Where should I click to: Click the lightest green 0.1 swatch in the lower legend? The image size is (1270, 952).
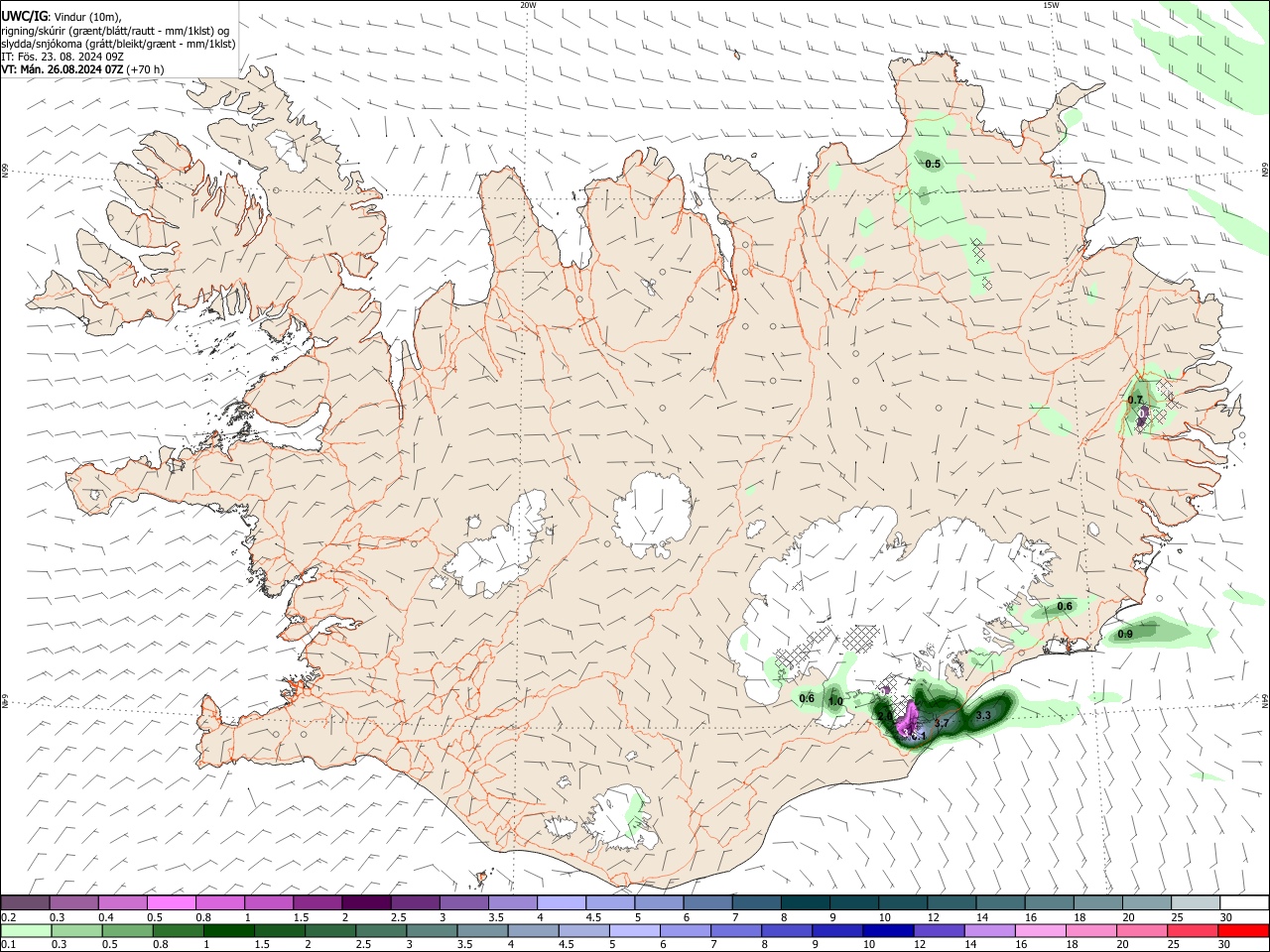pyautogui.click(x=26, y=931)
